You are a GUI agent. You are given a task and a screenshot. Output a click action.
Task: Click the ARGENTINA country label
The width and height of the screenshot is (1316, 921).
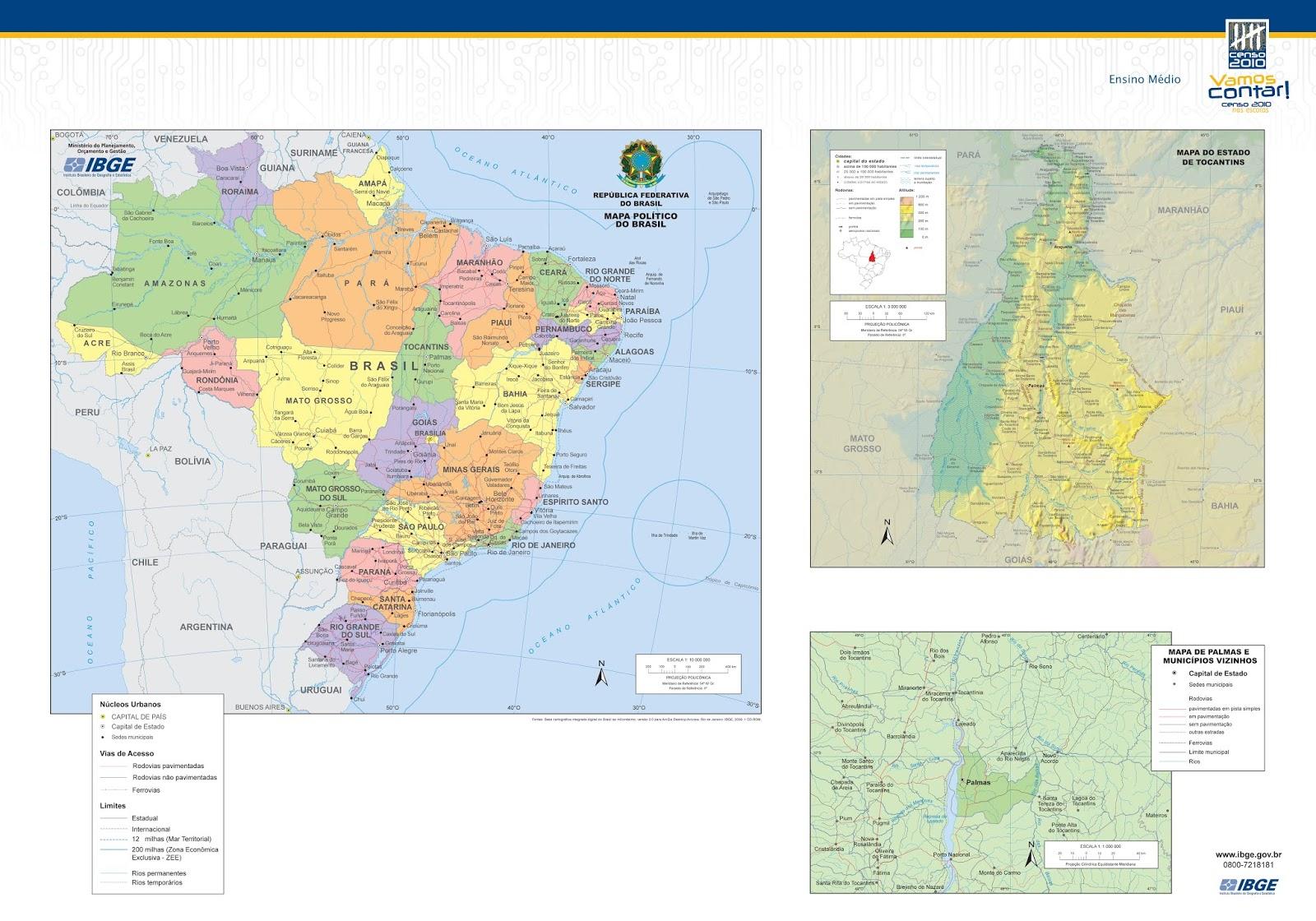(206, 627)
